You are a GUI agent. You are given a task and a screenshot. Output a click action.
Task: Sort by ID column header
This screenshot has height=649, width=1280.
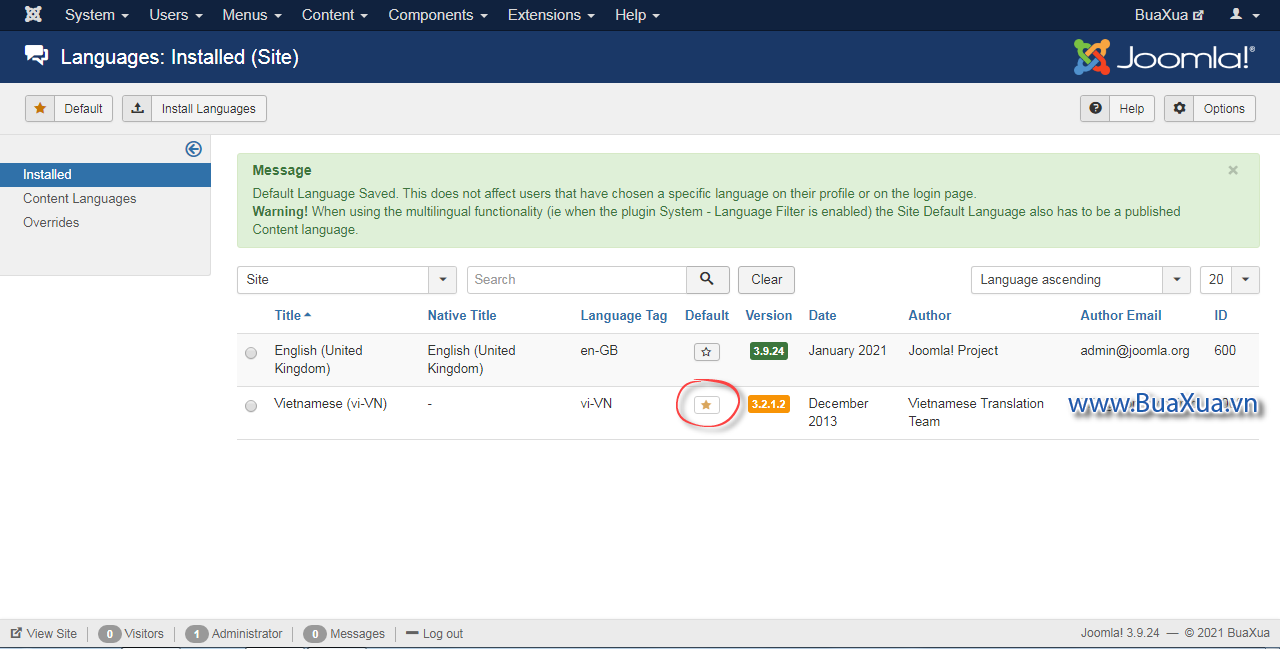click(x=1221, y=315)
